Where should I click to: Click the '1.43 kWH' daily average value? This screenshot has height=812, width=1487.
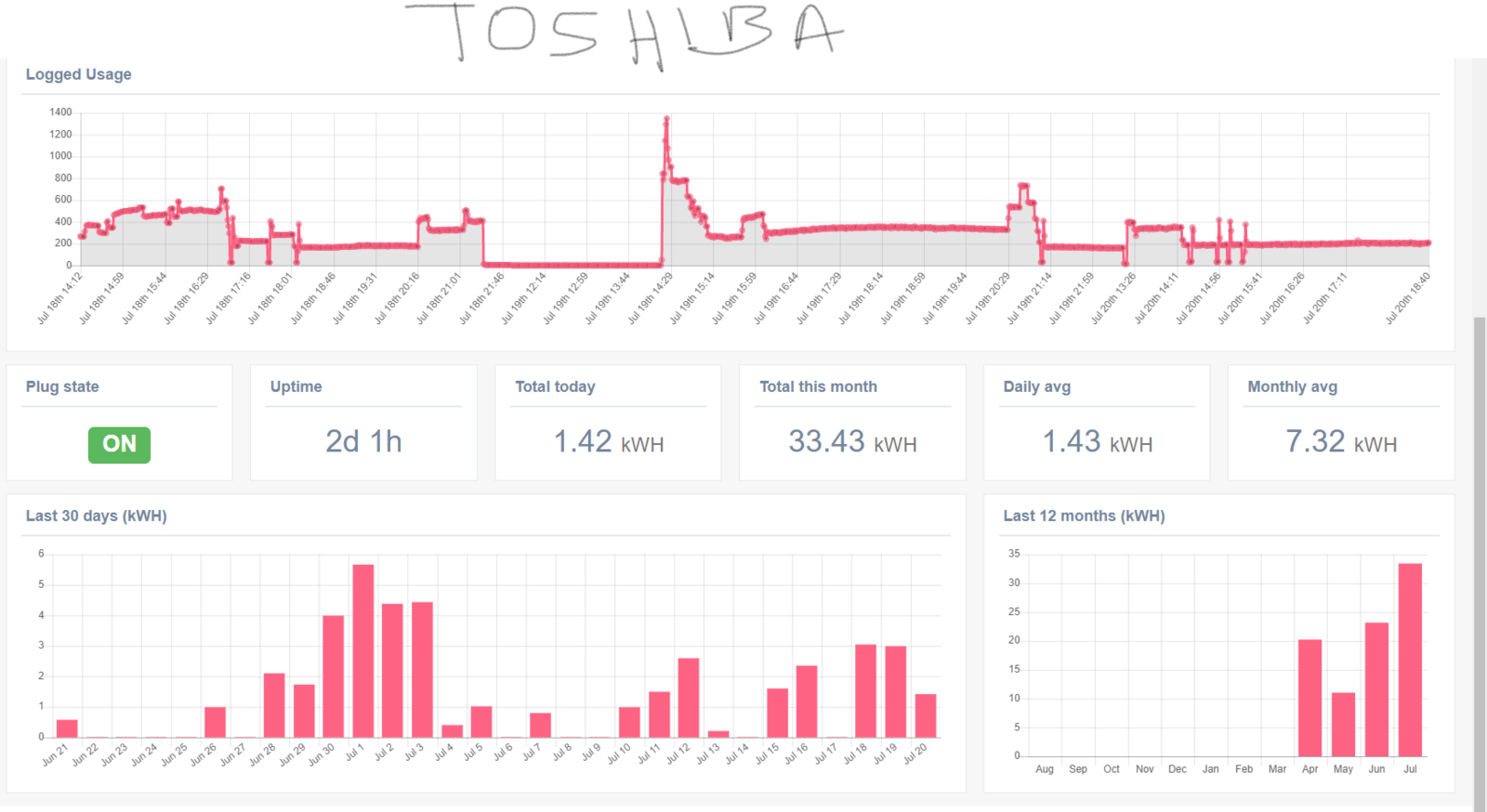pos(1098,441)
